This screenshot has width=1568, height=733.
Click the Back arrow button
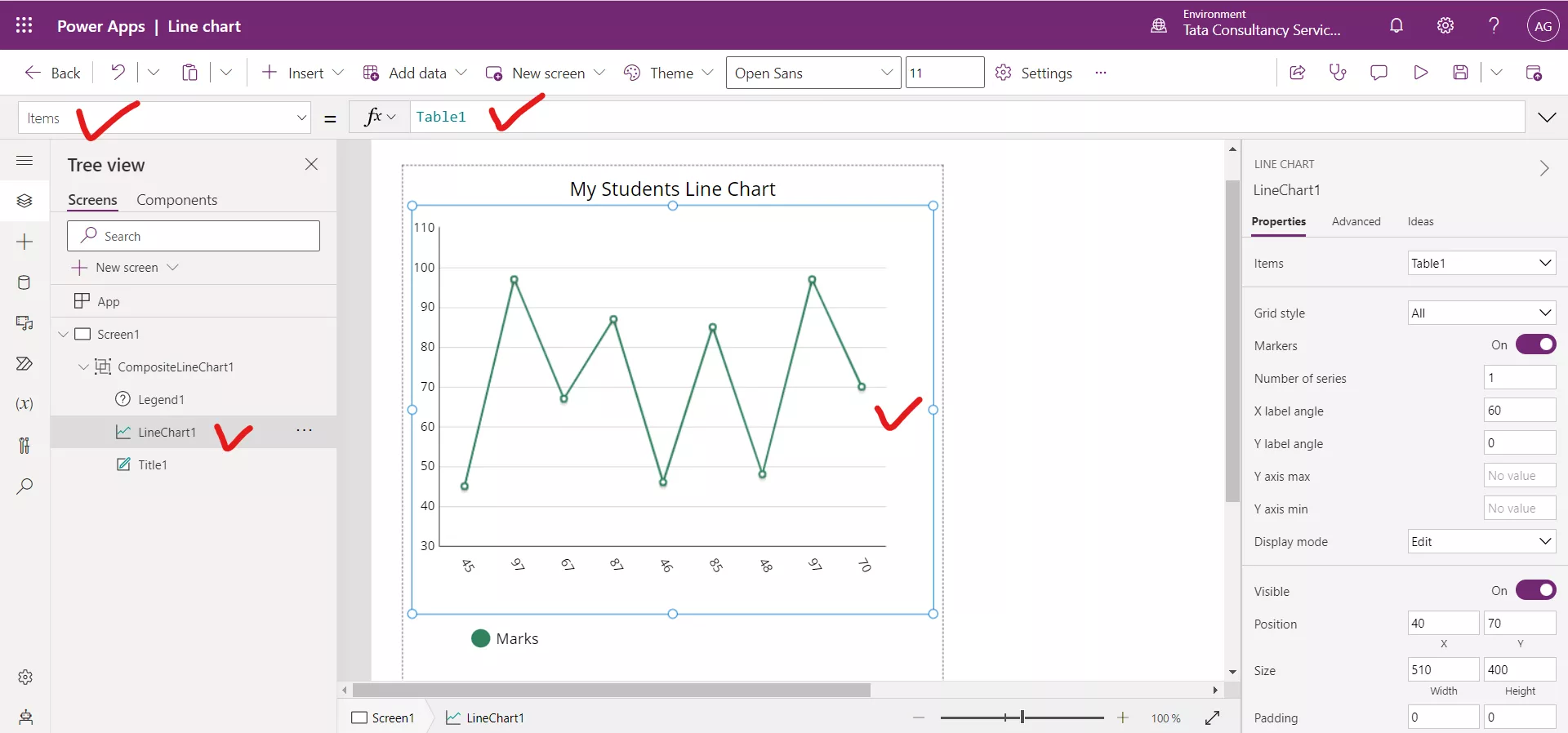[52, 73]
